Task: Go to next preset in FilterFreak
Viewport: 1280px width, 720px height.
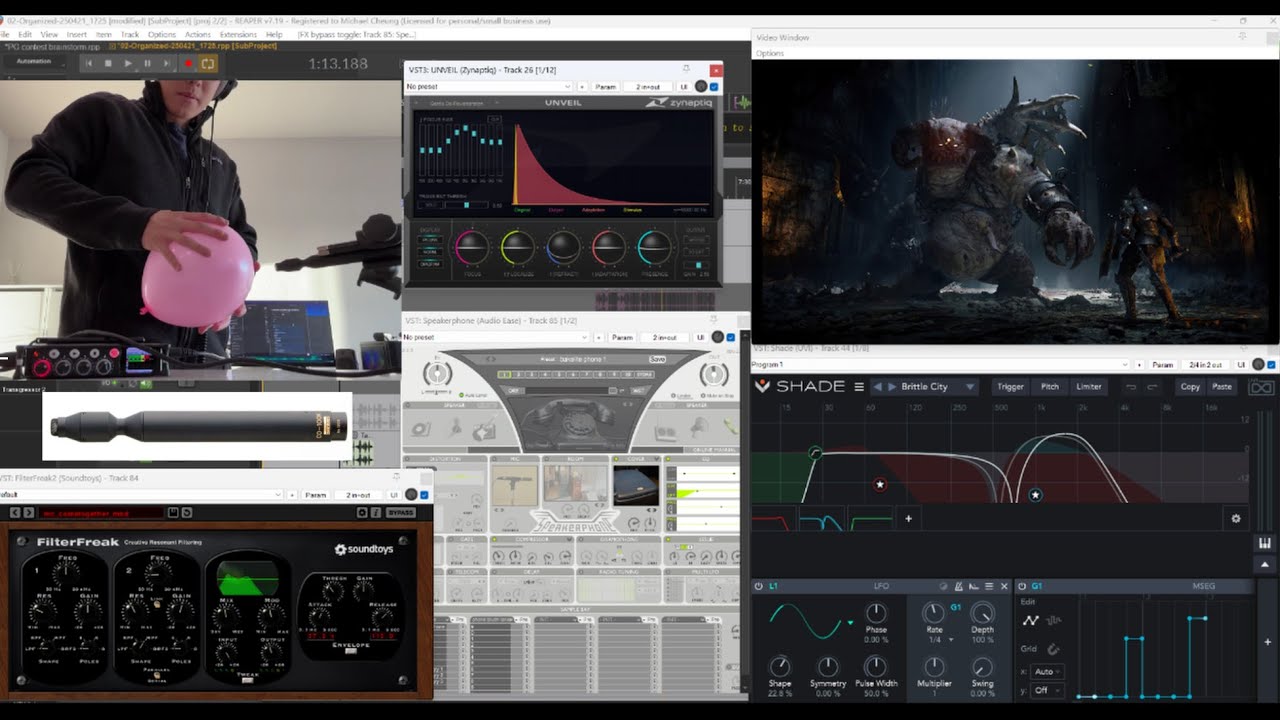Action: pyautogui.click(x=28, y=513)
